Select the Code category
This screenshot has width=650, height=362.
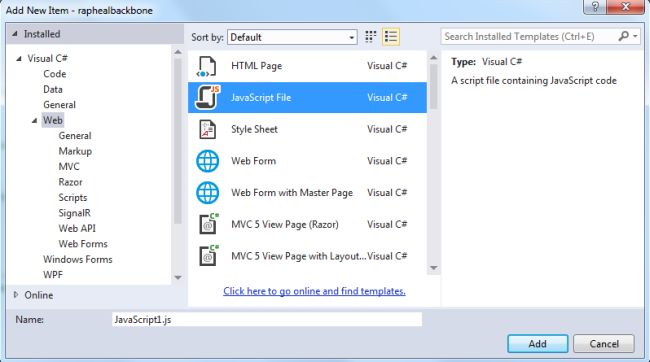click(x=55, y=74)
